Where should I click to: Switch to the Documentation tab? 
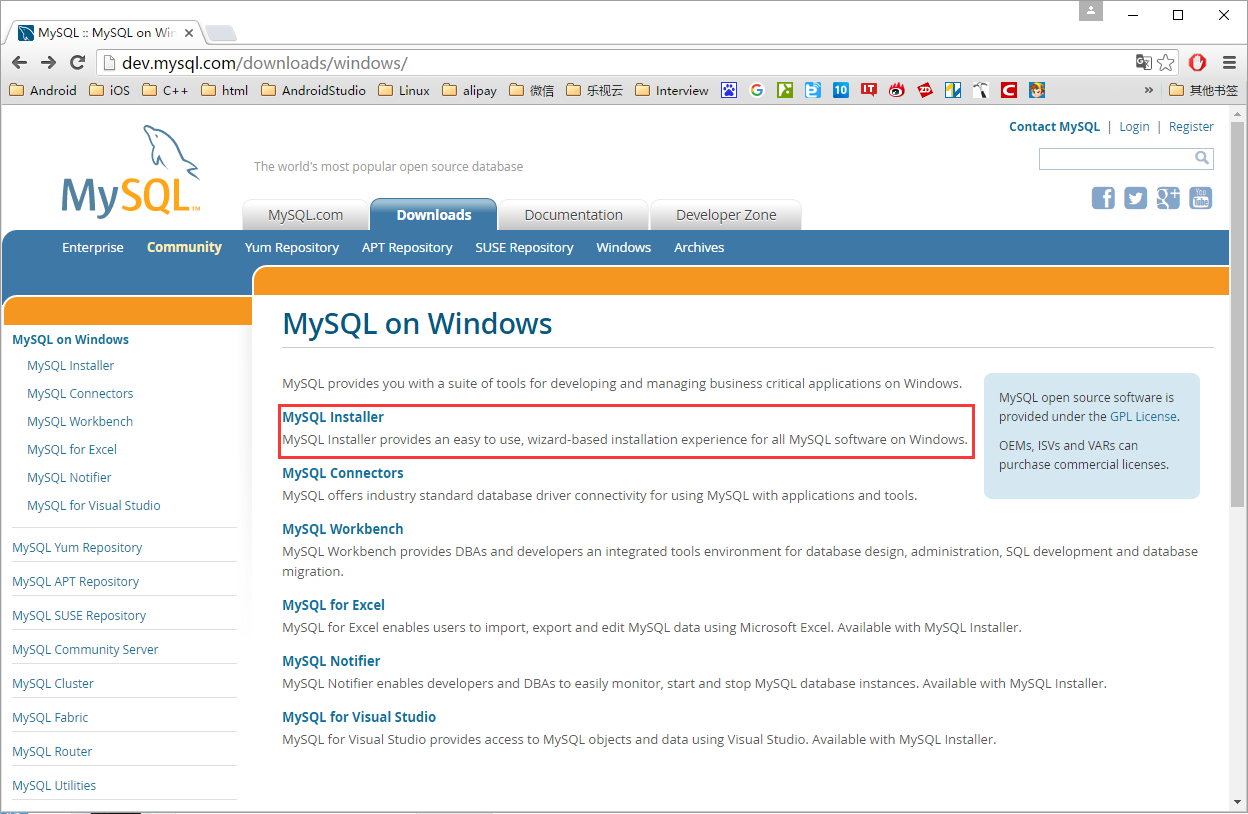(x=573, y=215)
